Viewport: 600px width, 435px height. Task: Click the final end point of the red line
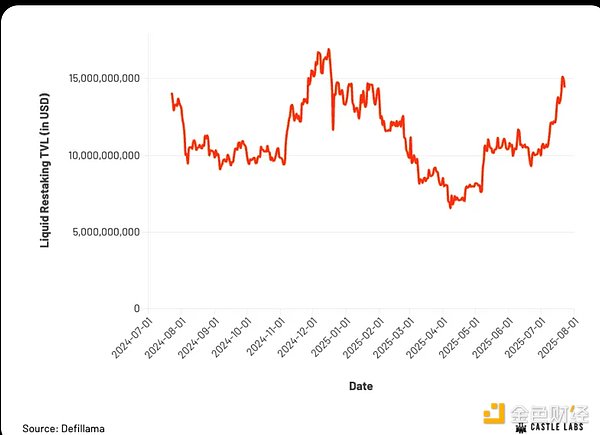565,86
